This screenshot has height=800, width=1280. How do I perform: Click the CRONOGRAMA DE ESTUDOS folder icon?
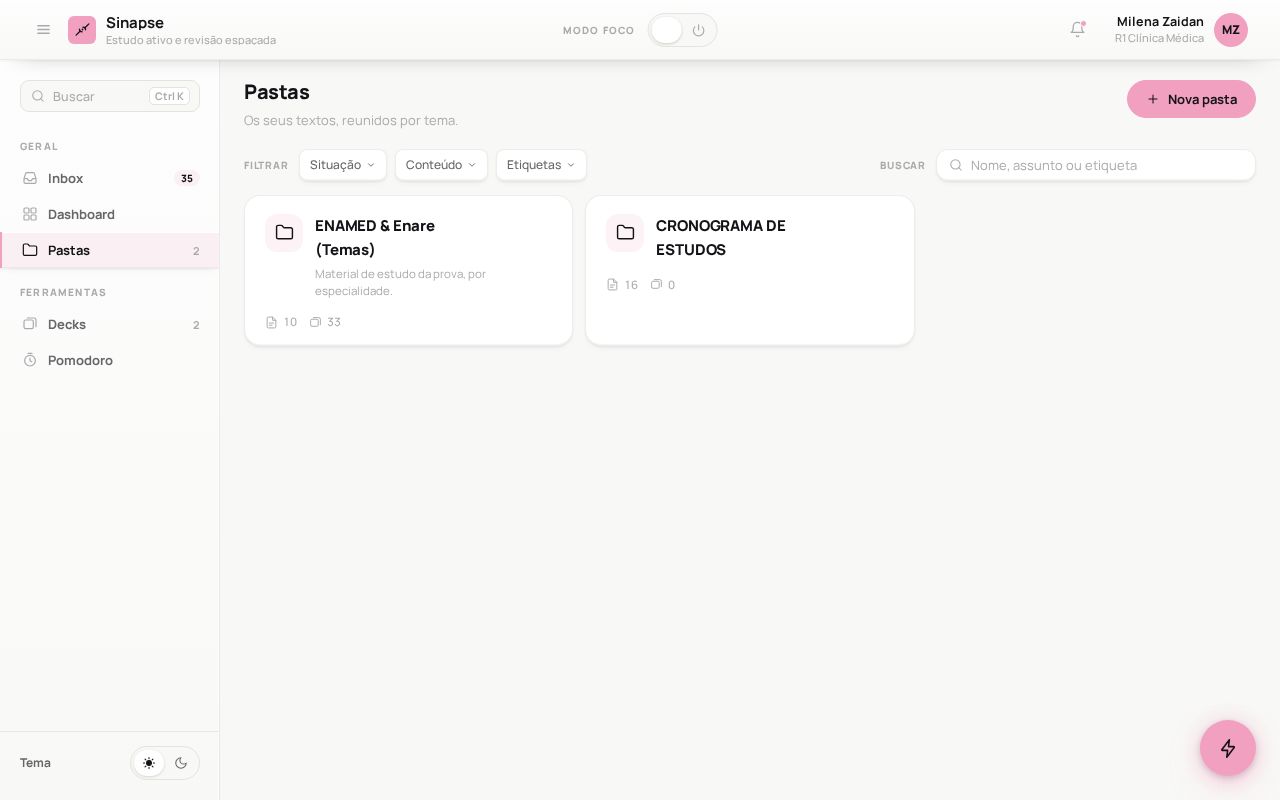tap(625, 233)
